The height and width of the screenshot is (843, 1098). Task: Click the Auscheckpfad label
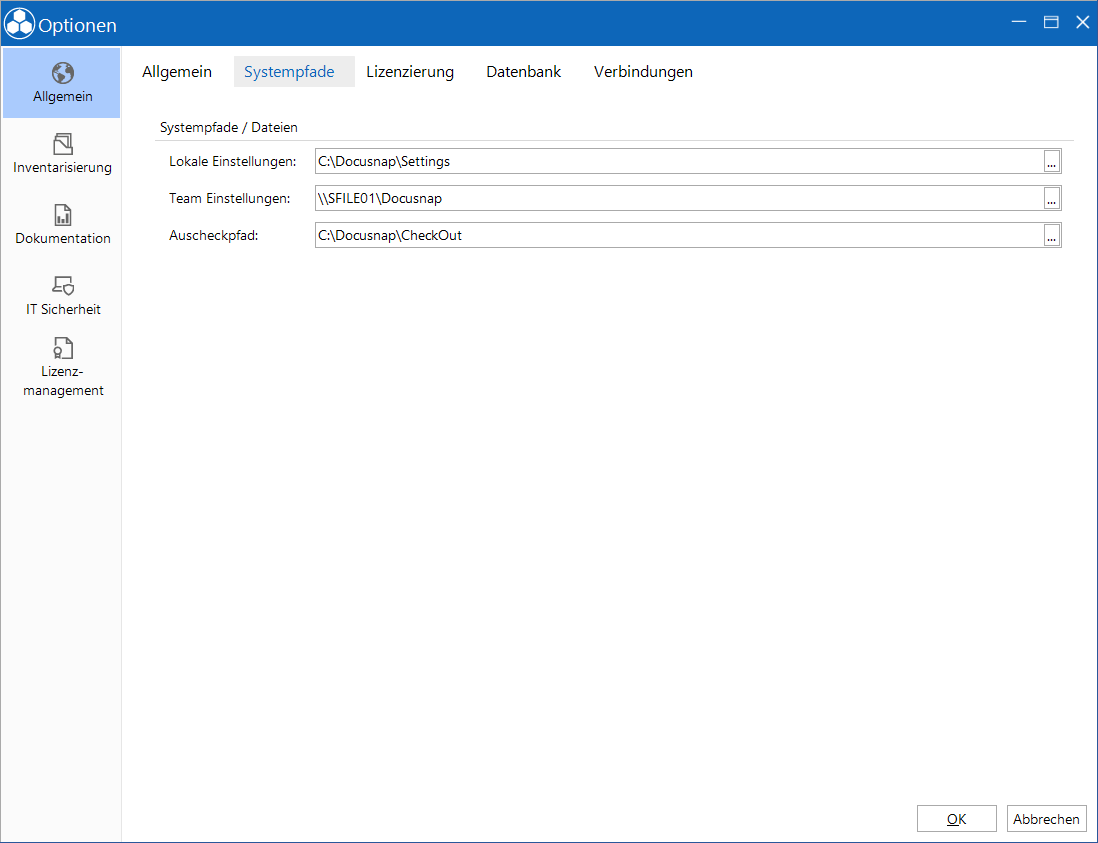pos(214,235)
